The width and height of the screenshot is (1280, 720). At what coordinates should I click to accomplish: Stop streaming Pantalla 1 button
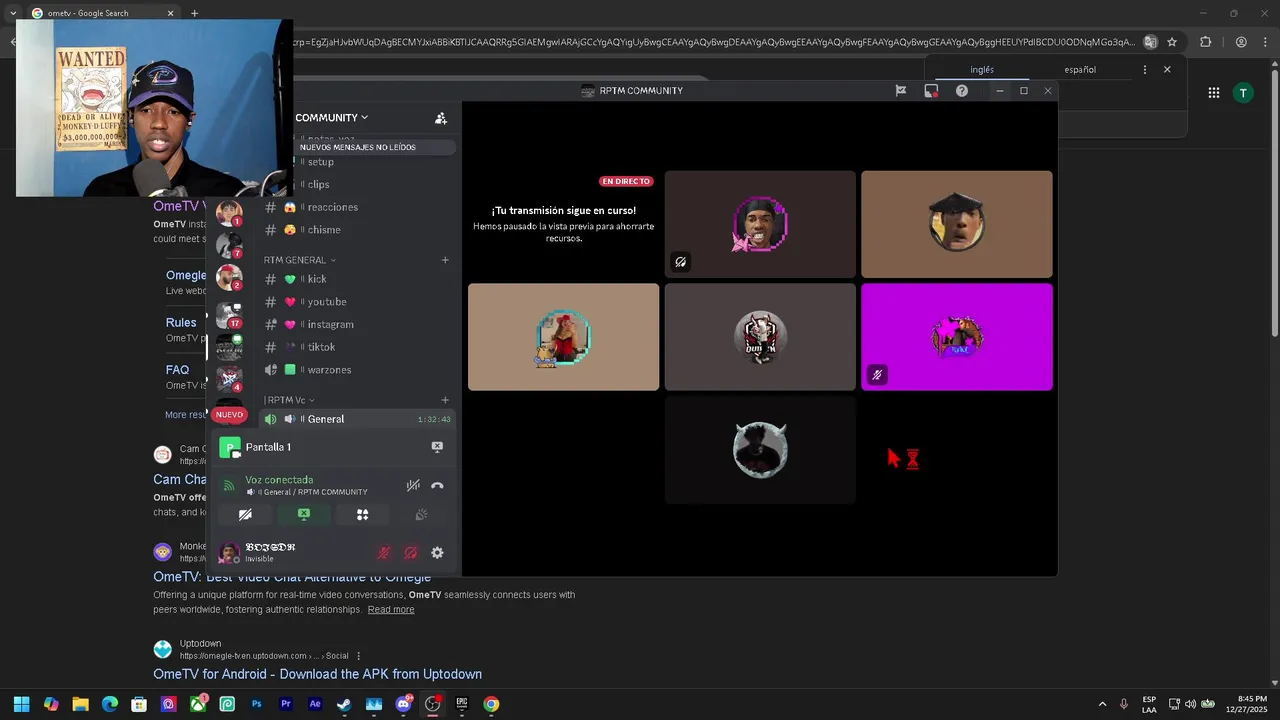pos(437,447)
